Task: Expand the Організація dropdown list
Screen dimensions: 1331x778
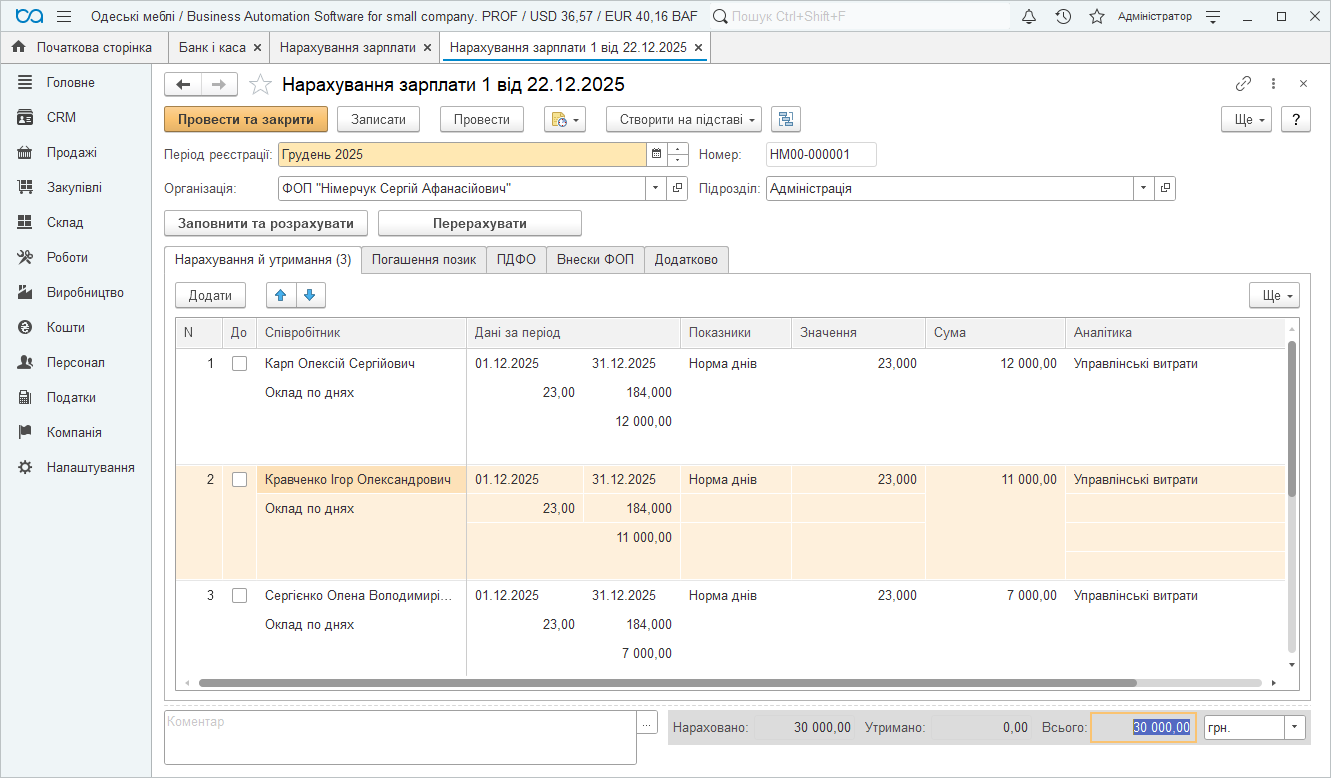Action: 656,188
